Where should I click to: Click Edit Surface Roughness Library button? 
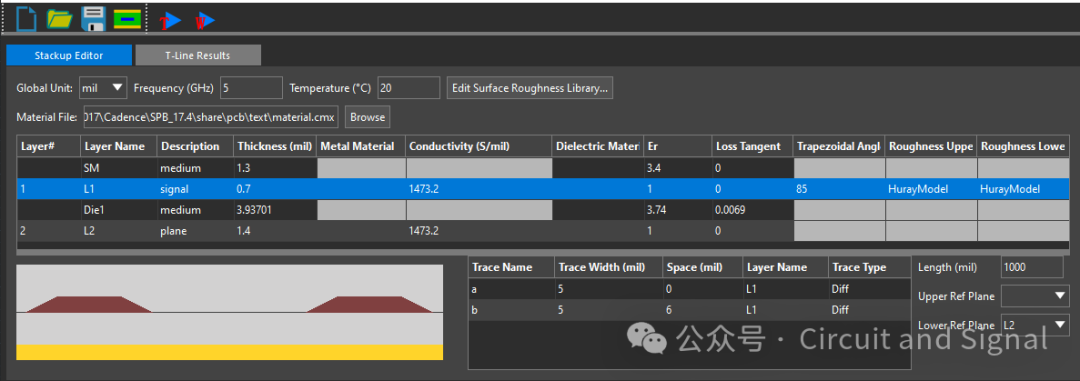(530, 87)
